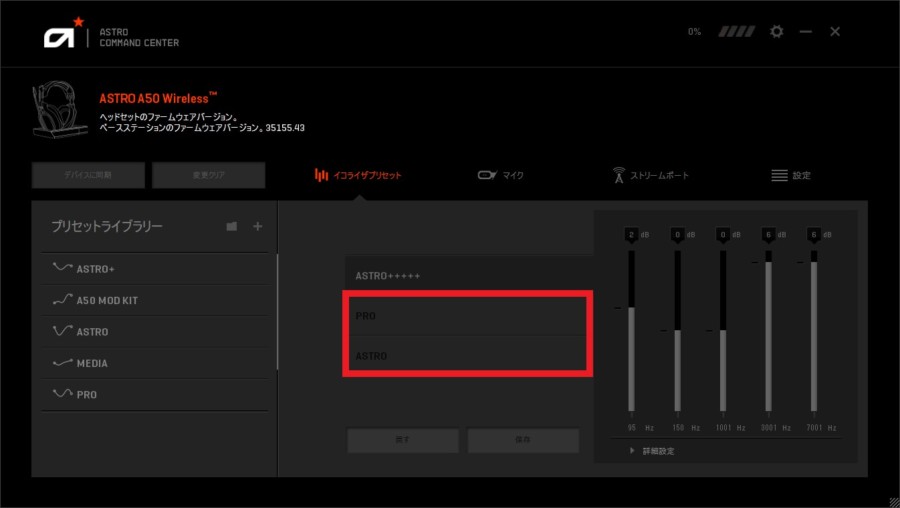Click the 150 Hz equalizer slider
Viewport: 900px width, 508px height.
677,331
